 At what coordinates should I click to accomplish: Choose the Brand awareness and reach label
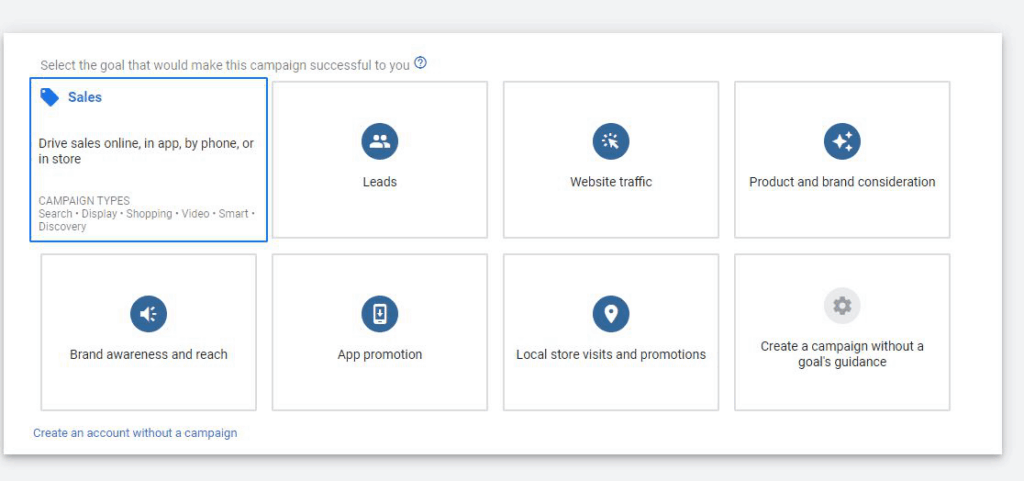(148, 354)
